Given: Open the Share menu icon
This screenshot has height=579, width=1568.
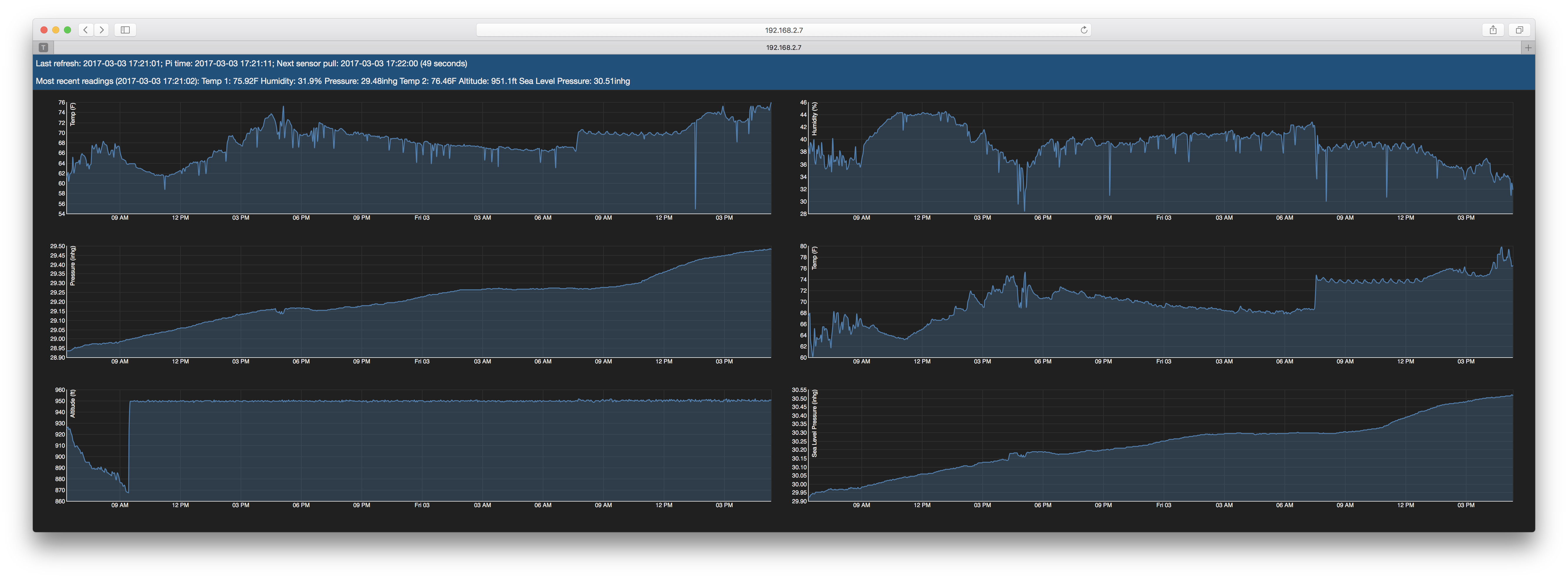Looking at the screenshot, I should (x=1493, y=30).
